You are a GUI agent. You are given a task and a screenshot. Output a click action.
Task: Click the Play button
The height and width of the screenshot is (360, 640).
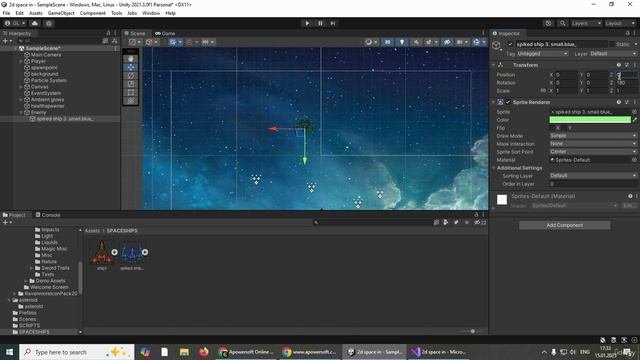307,23
